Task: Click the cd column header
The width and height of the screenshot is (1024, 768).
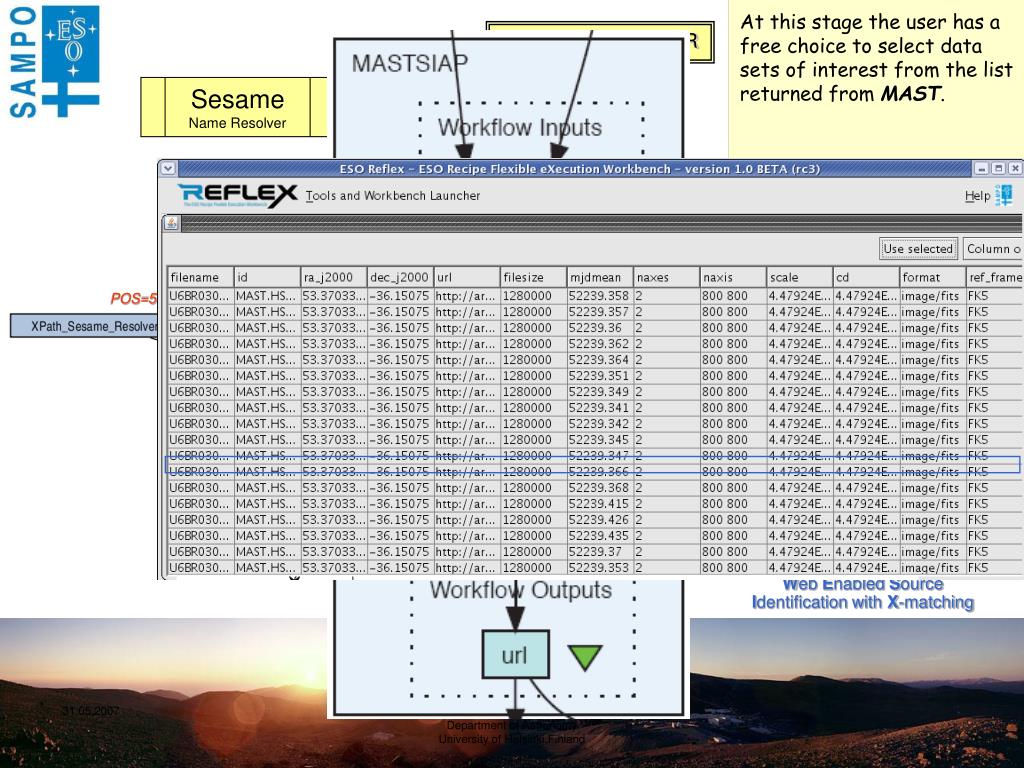Action: click(x=867, y=277)
